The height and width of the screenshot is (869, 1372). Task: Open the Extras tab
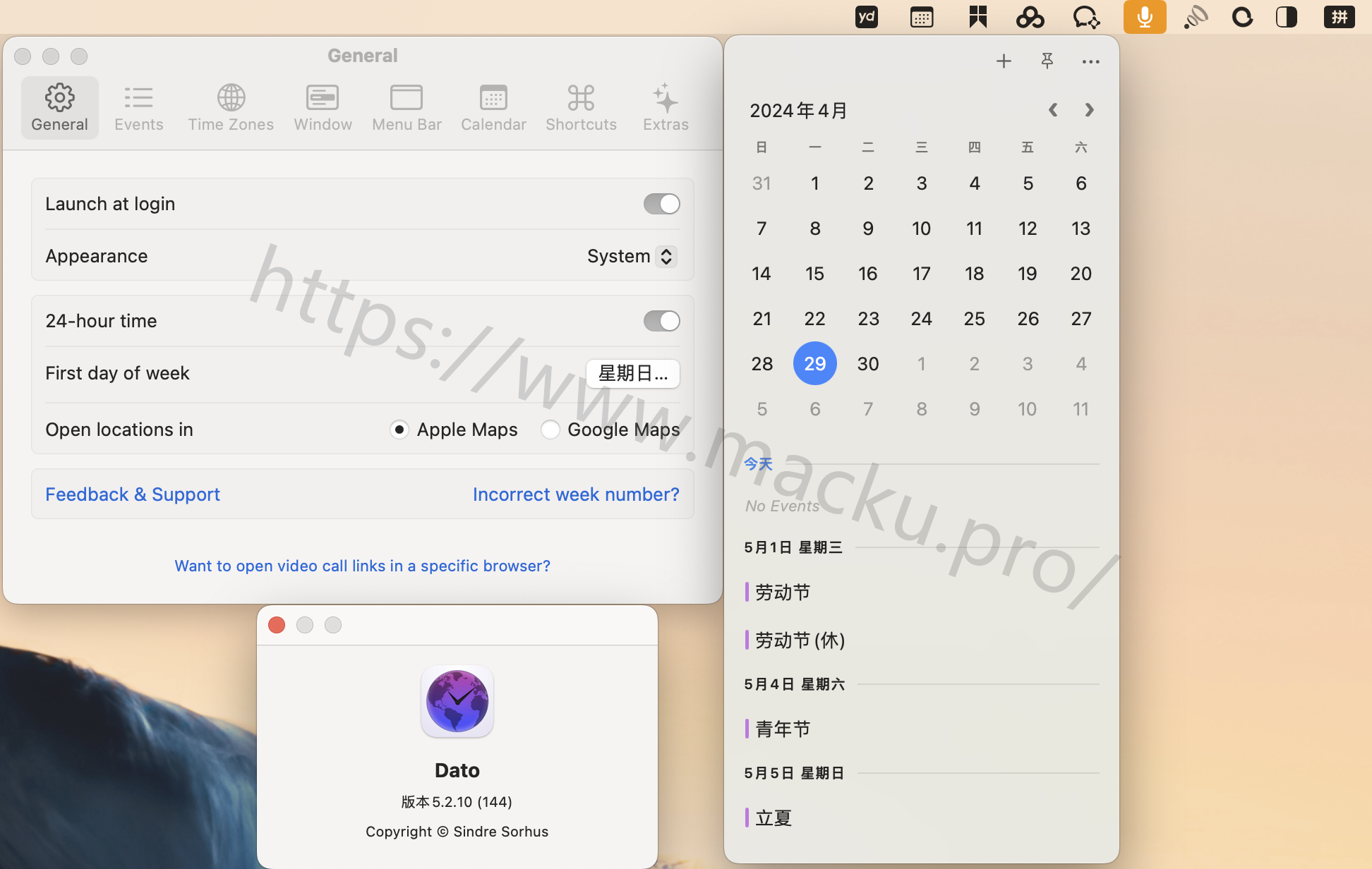pos(666,108)
